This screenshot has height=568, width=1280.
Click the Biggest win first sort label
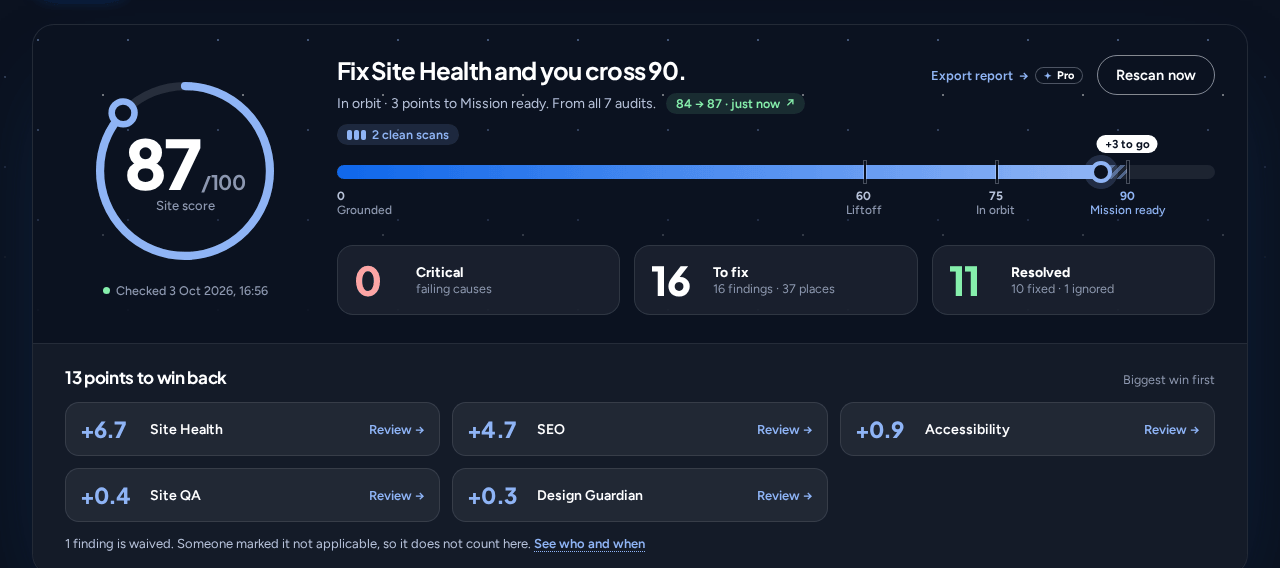click(x=1169, y=380)
